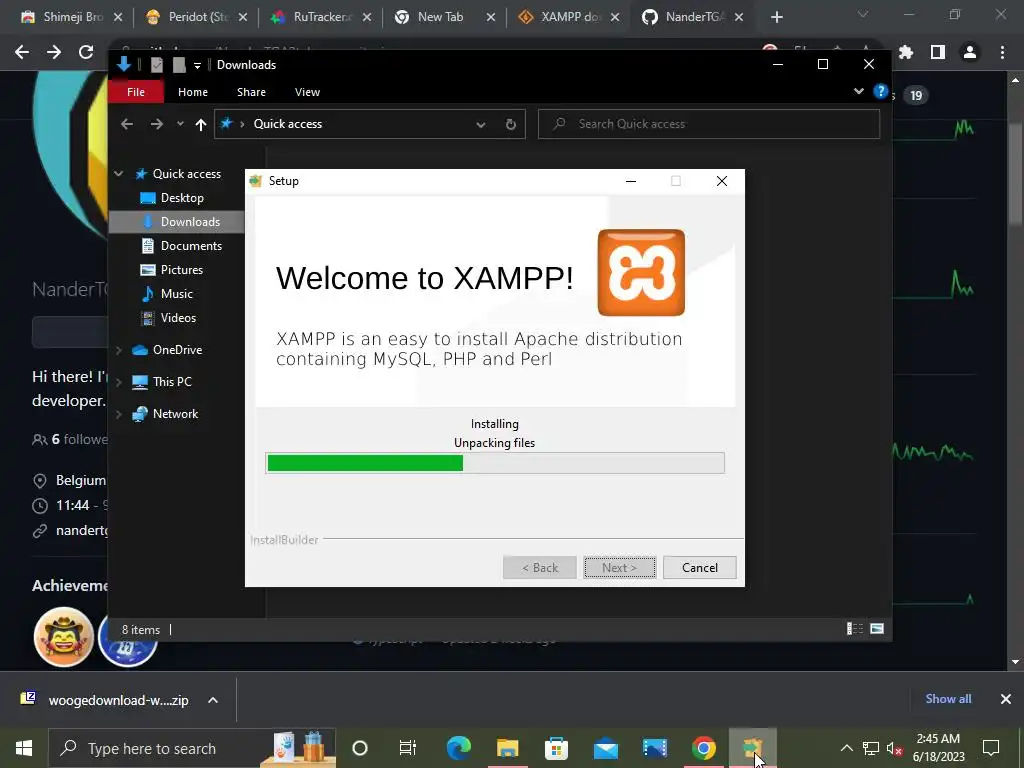1024x768 pixels.
Task: Expand the This PC tree node
Action: [118, 382]
